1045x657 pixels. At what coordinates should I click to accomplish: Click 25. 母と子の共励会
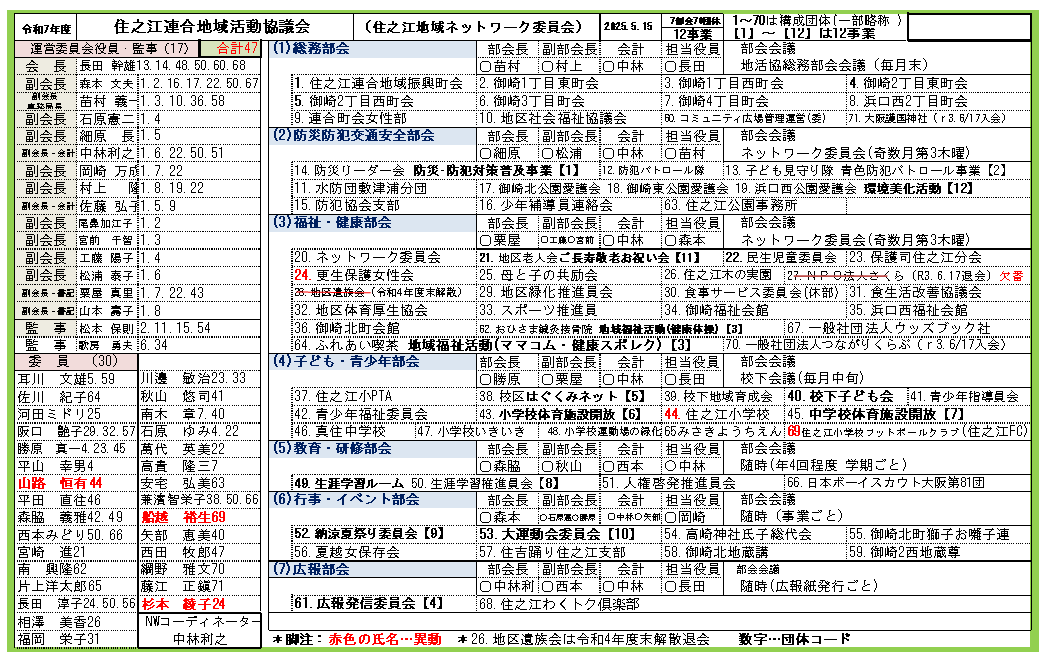pyautogui.click(x=538, y=275)
